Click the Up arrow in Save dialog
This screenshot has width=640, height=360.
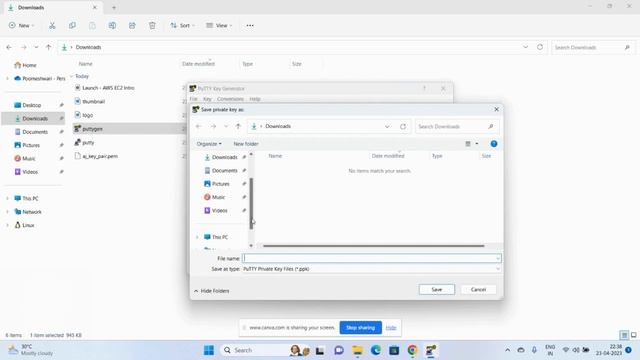pyautogui.click(x=238, y=127)
